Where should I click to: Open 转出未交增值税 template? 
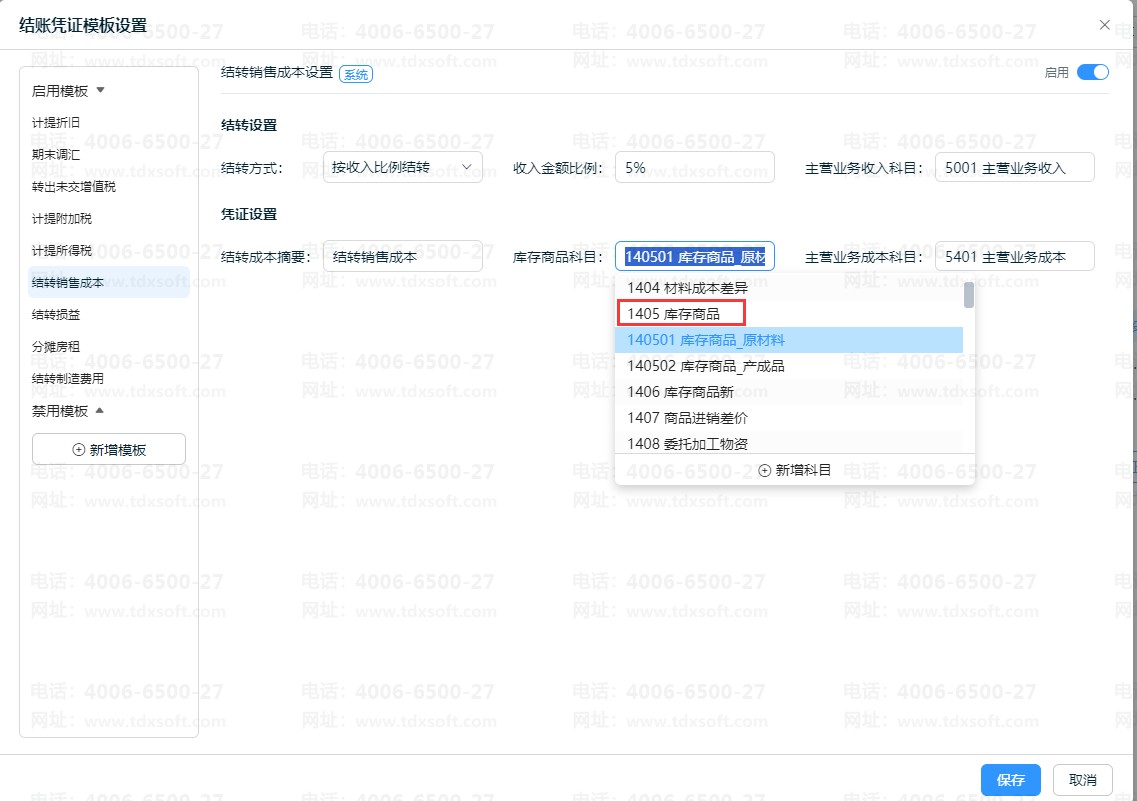(81, 187)
